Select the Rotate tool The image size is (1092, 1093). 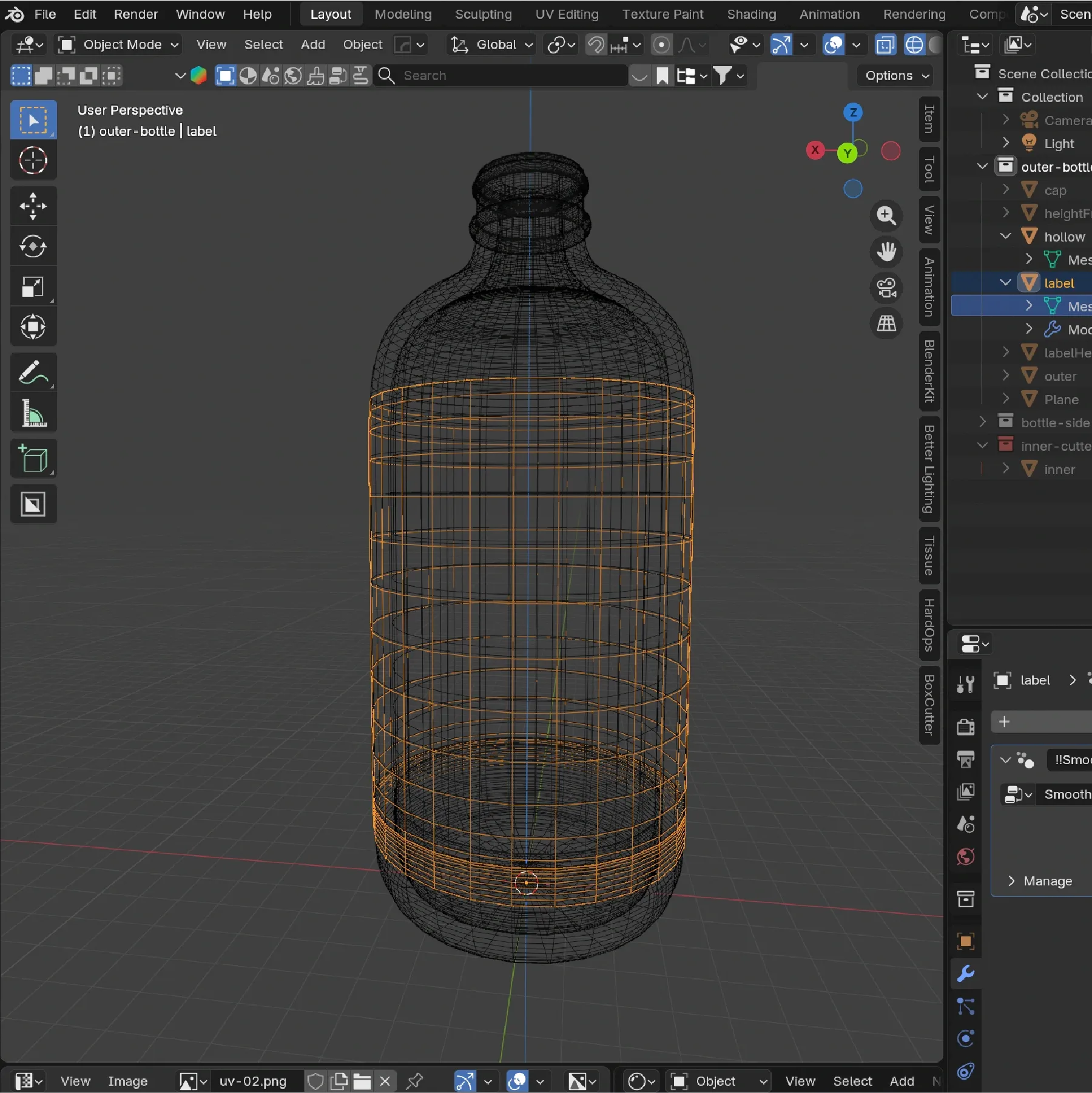(33, 246)
